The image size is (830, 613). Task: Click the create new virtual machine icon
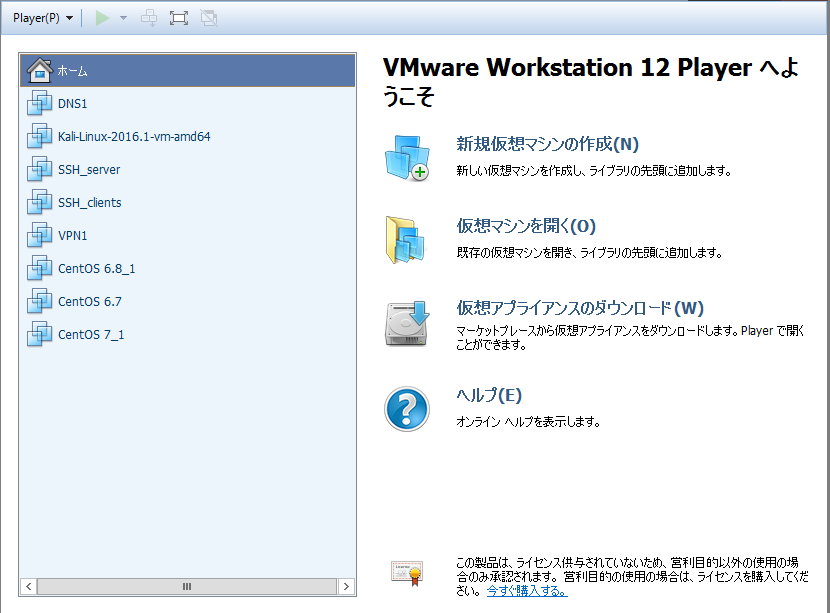point(407,158)
